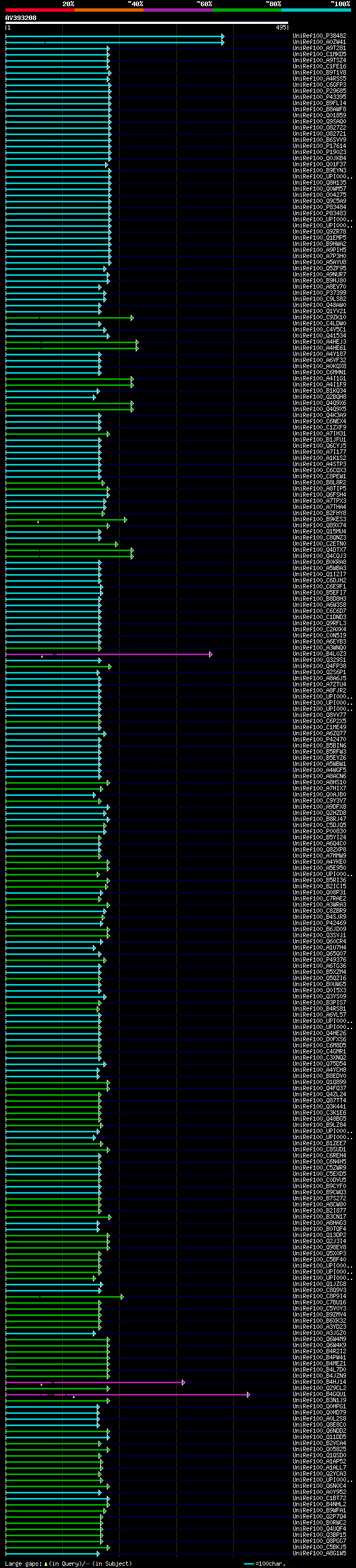Viewport: 356px width, 1568px height.
Task: Open hit UniRef100_B5RI36
Action: pyautogui.click(x=319, y=880)
